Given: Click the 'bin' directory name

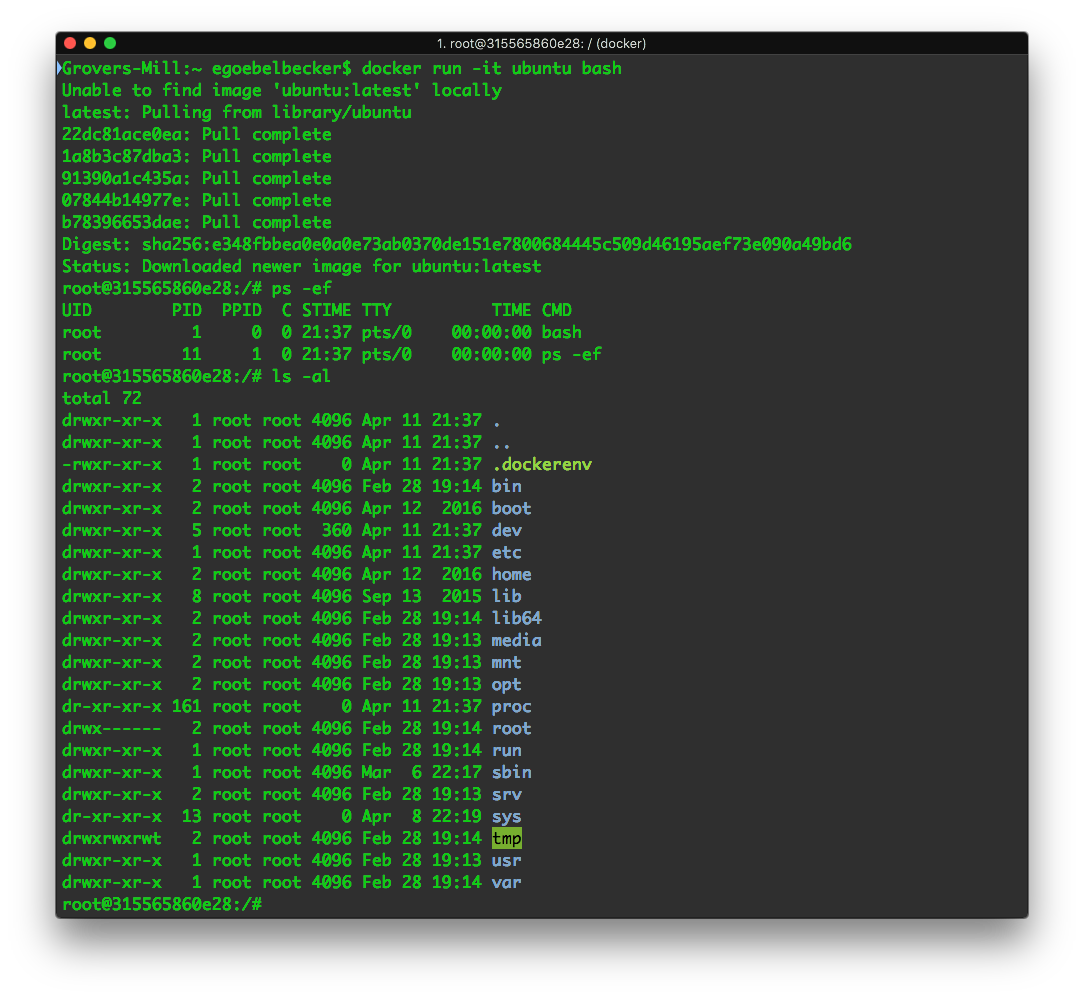Looking at the screenshot, I should (x=507, y=487).
